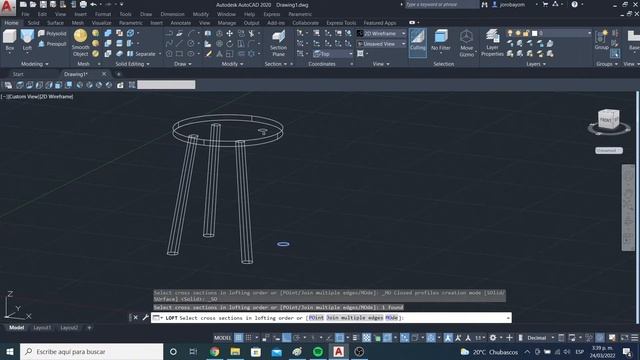The image size is (640, 360).
Task: Click the Open folder icon in quick access toolbar
Action: (x=33, y=4)
